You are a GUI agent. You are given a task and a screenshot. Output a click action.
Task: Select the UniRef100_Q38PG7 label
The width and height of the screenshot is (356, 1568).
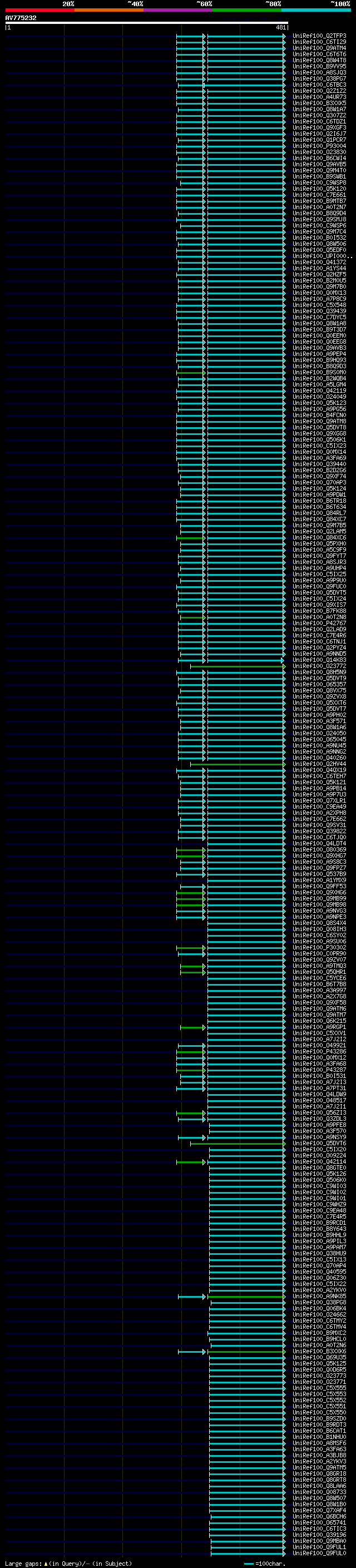[x=319, y=78]
